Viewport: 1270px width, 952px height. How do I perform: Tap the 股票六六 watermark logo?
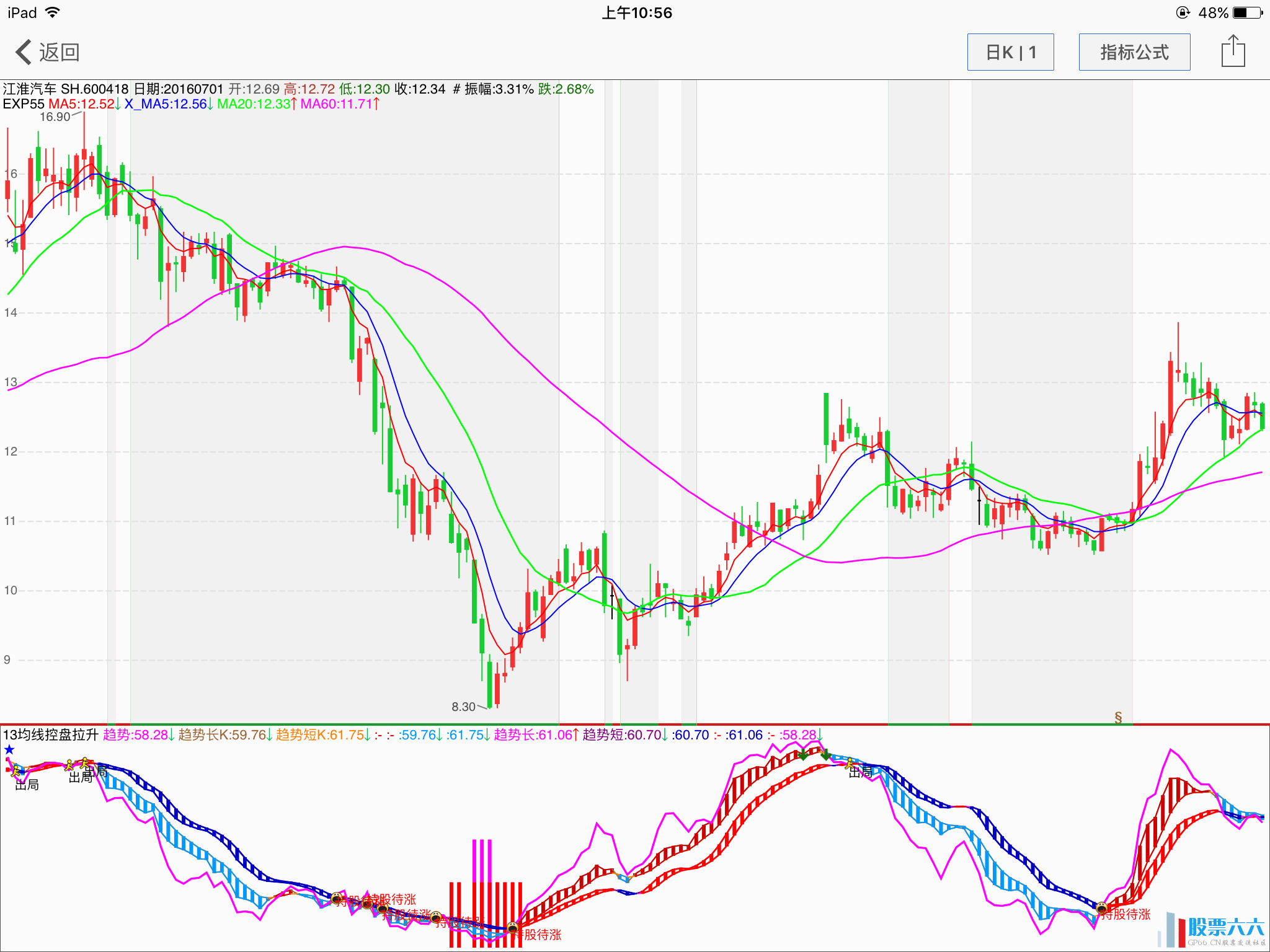1225,928
